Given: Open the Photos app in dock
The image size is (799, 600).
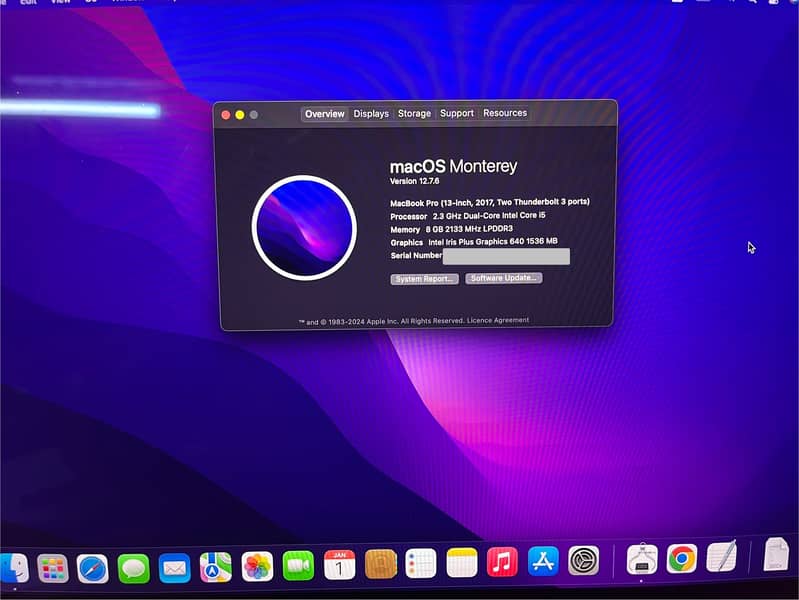Looking at the screenshot, I should 257,566.
